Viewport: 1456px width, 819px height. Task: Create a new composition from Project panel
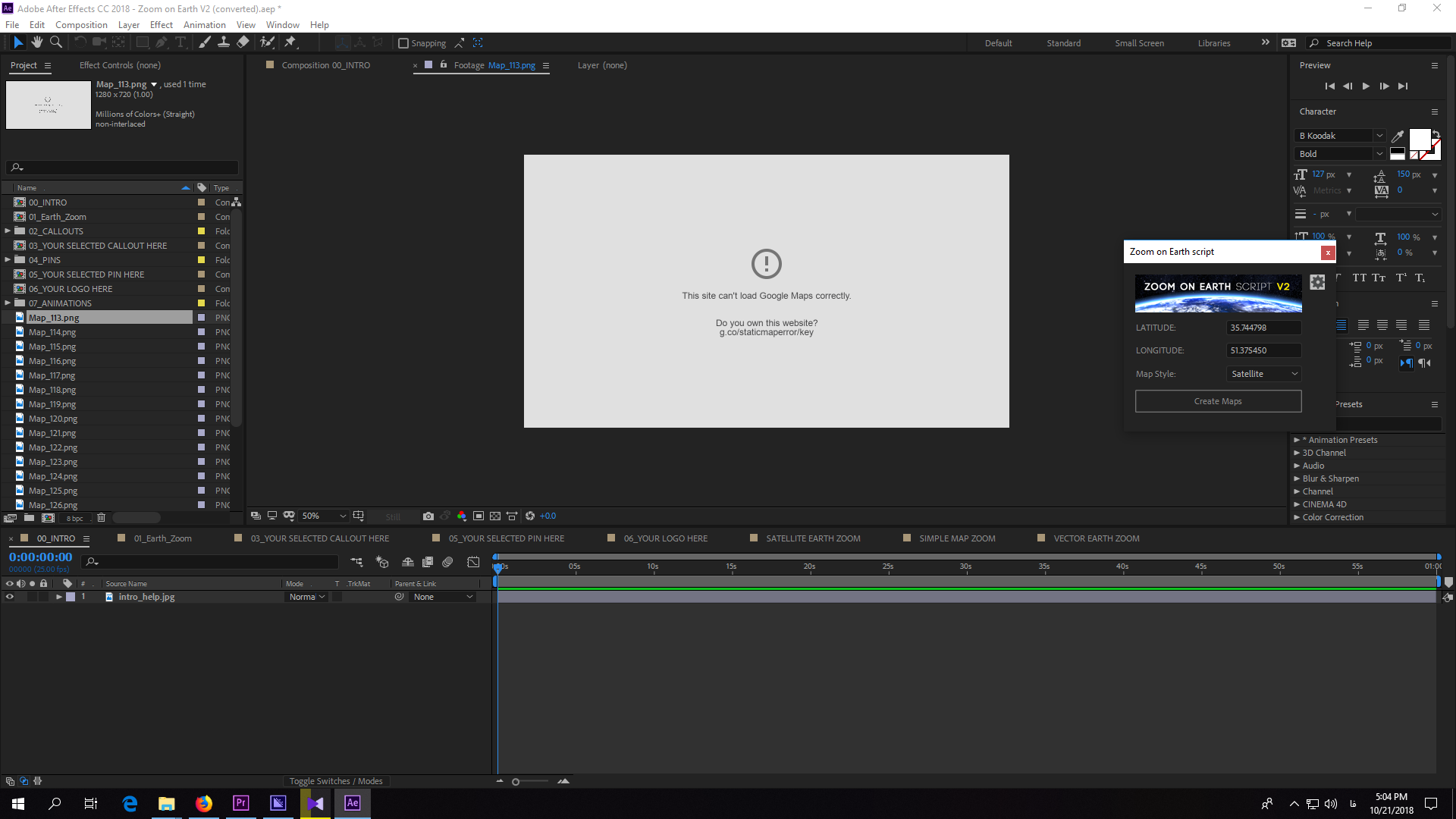(48, 518)
